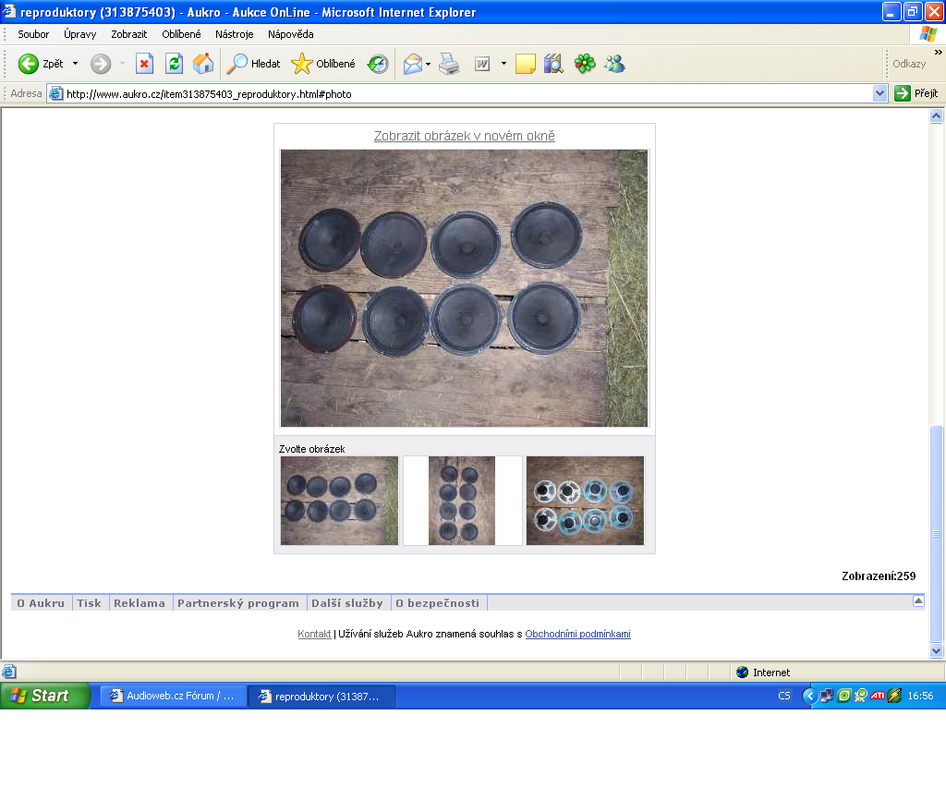946x800 pixels.
Task: Click the Windows Start button
Action: tap(45, 696)
